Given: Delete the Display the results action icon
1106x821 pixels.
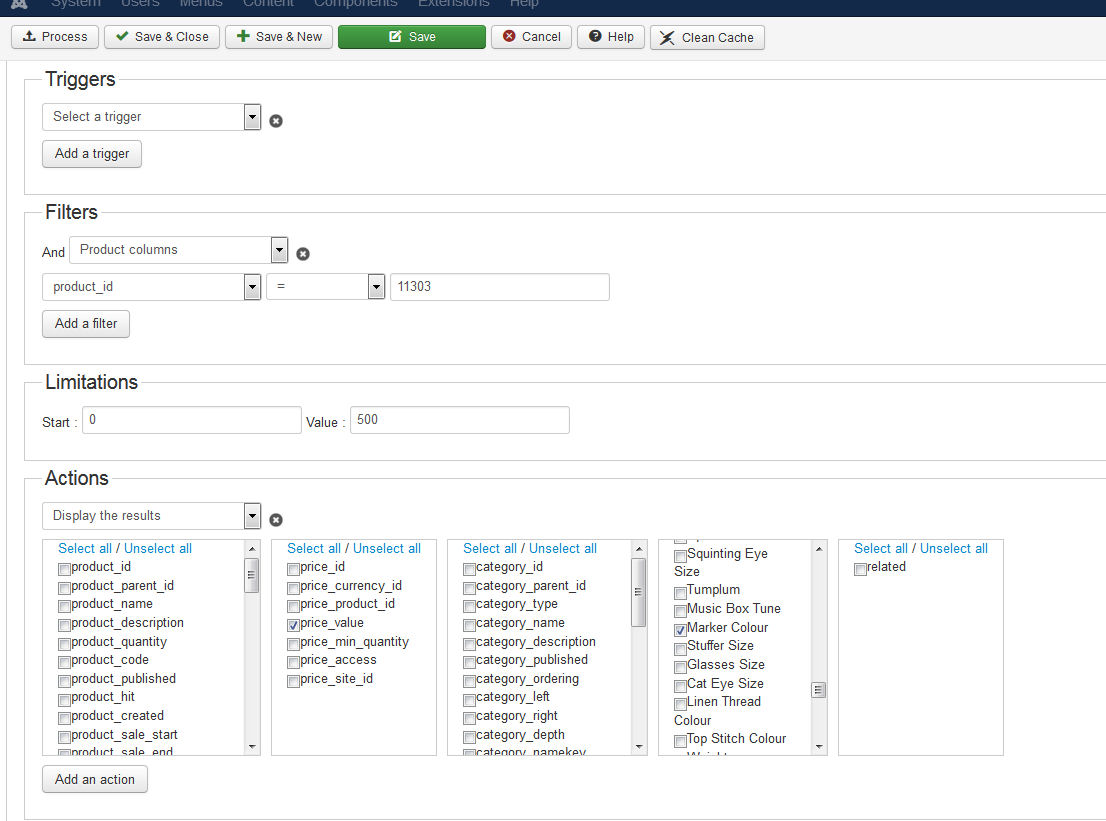Looking at the screenshot, I should point(276,520).
